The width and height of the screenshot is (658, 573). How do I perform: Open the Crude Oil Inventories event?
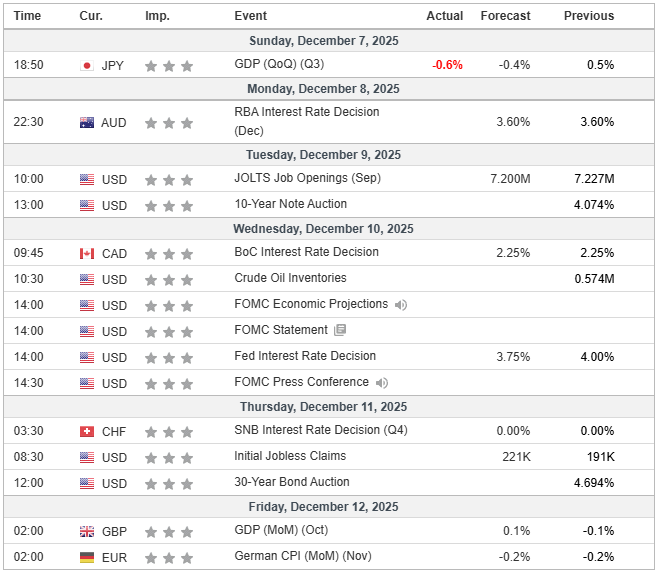click(x=290, y=278)
